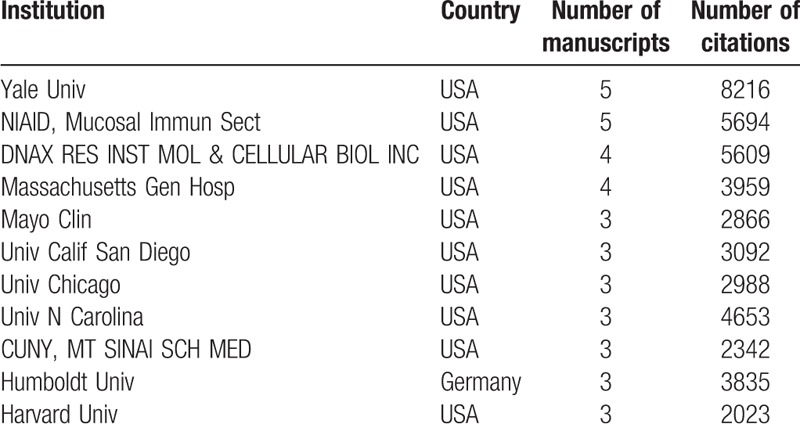Screen dimensions: 800x424
Task: Click citation value 5694
Action: tap(745, 122)
